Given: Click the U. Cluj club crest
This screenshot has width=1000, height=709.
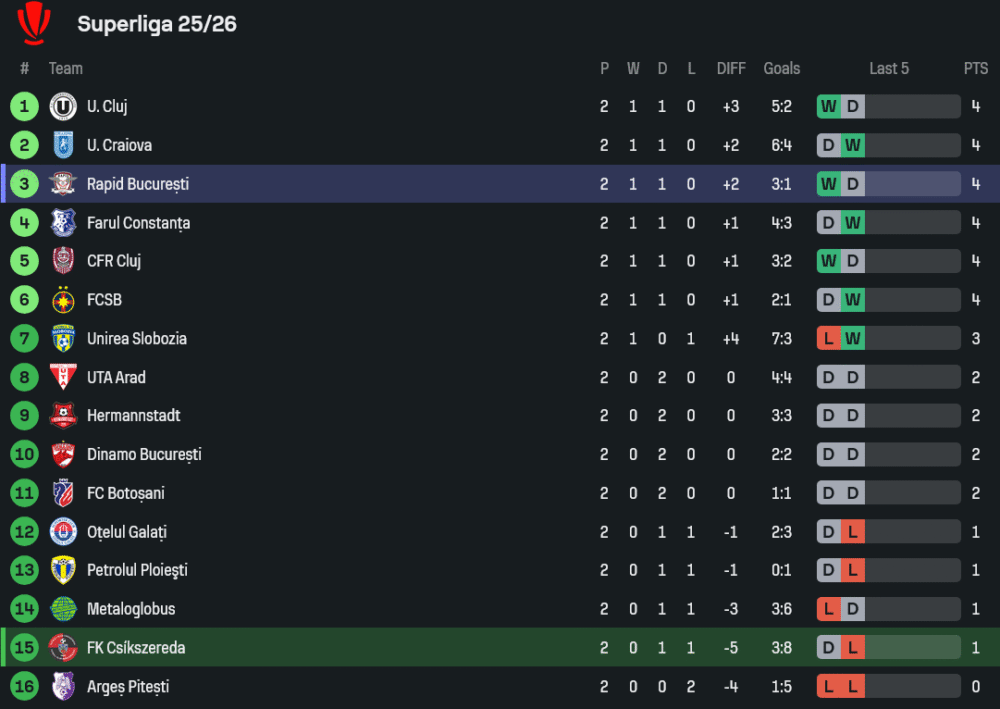Looking at the screenshot, I should (63, 107).
